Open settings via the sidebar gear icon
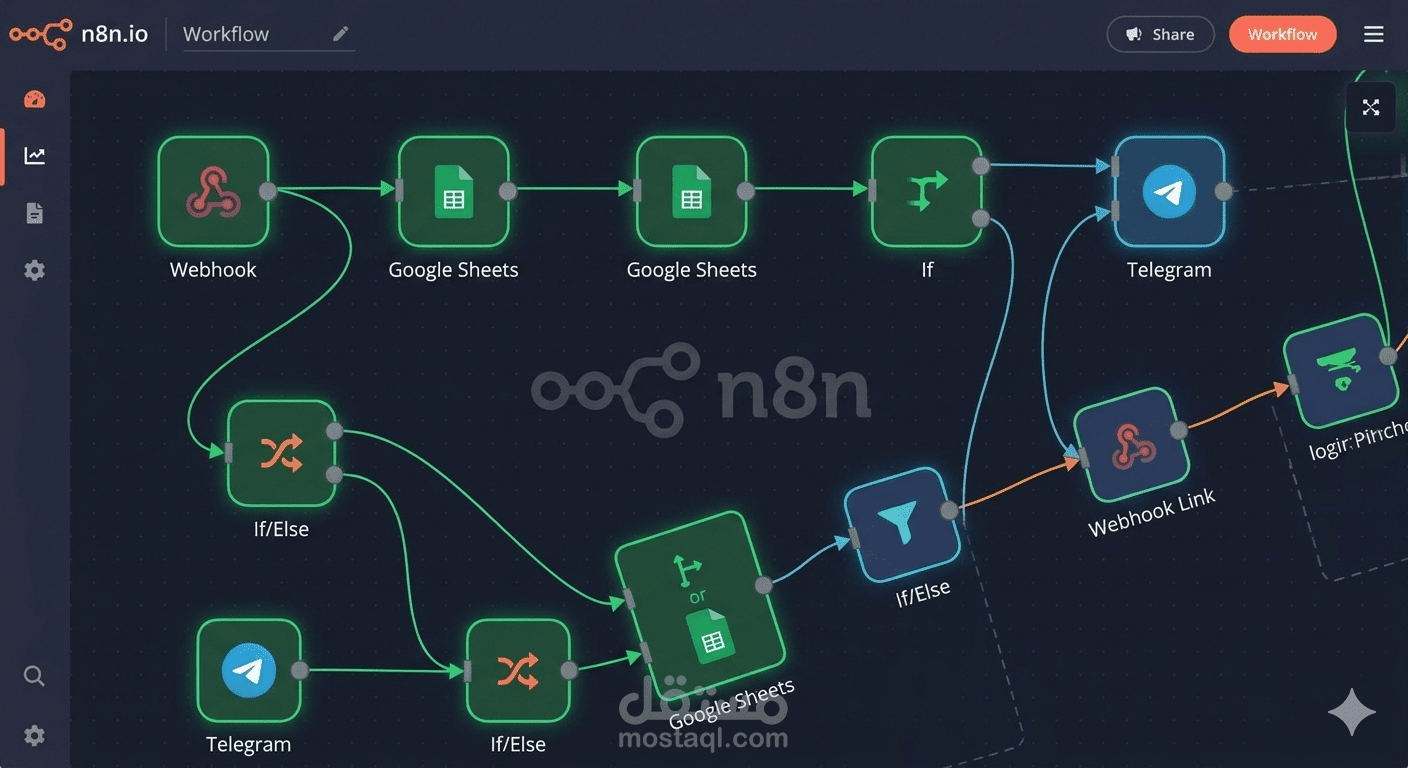The height and width of the screenshot is (768, 1408). (34, 270)
